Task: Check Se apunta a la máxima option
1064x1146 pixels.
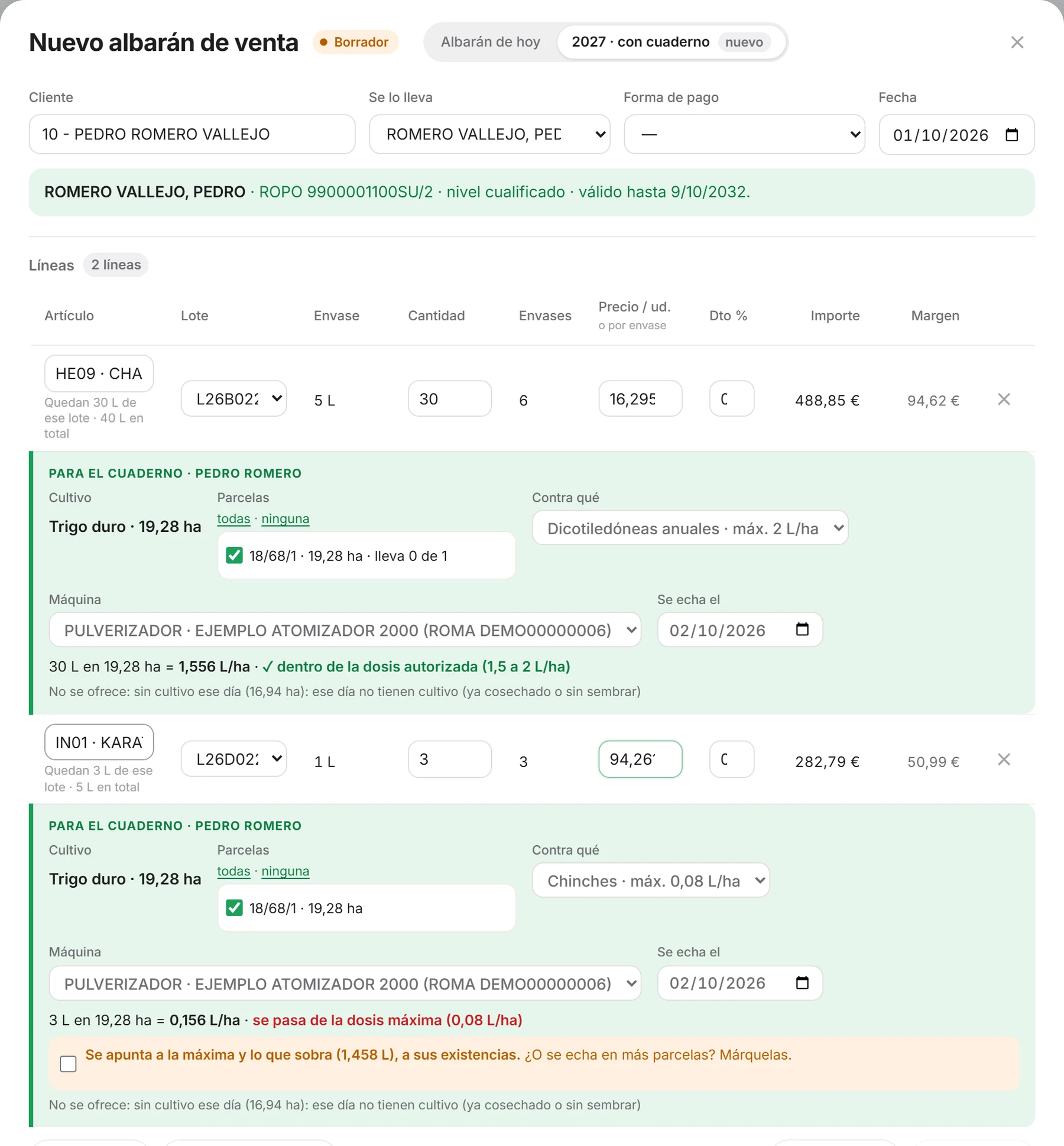Action: [69, 1064]
